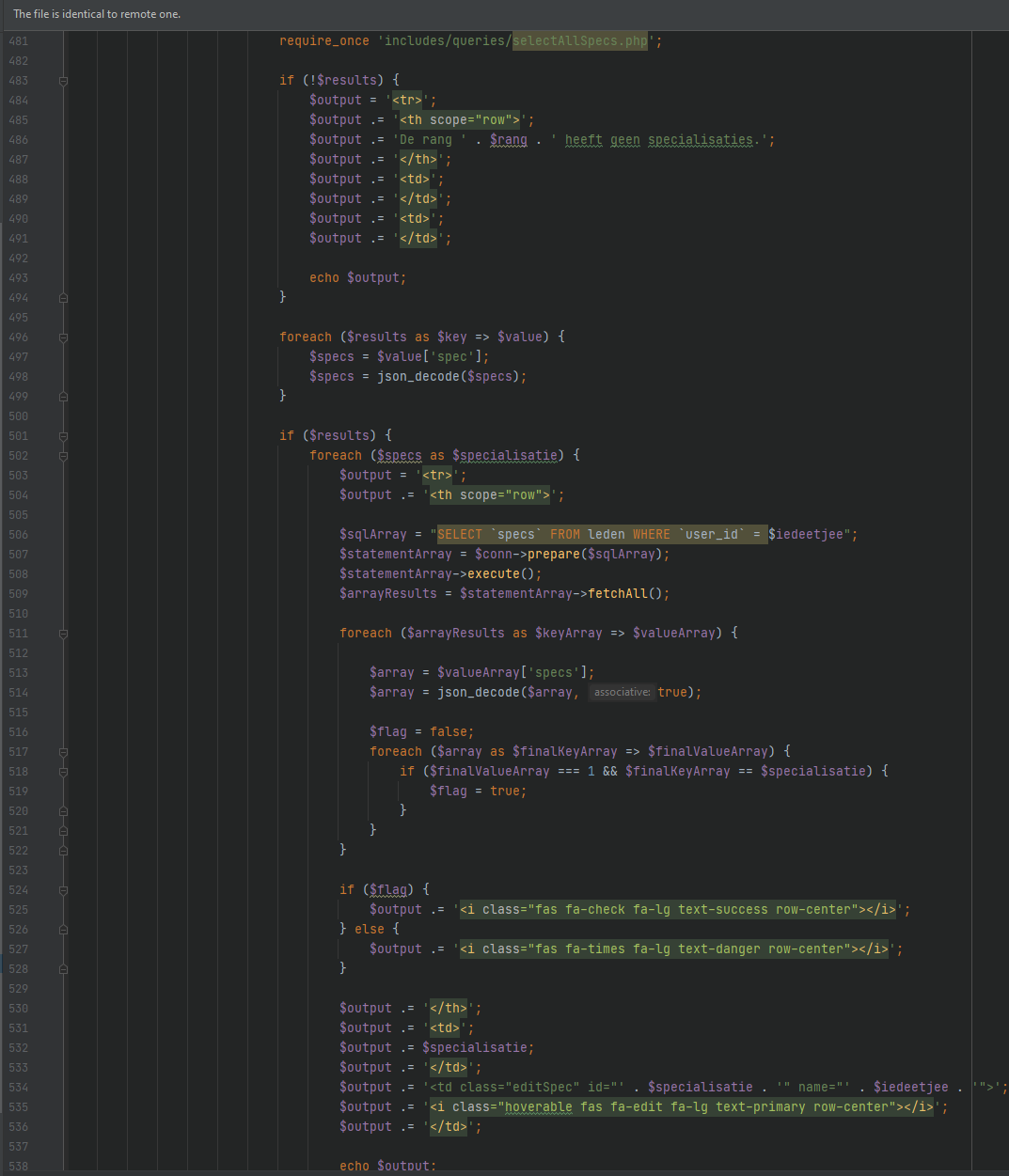Click the selectAllSpecs.php filename in require_once
The height and width of the screenshot is (1176, 1009).
coord(579,41)
